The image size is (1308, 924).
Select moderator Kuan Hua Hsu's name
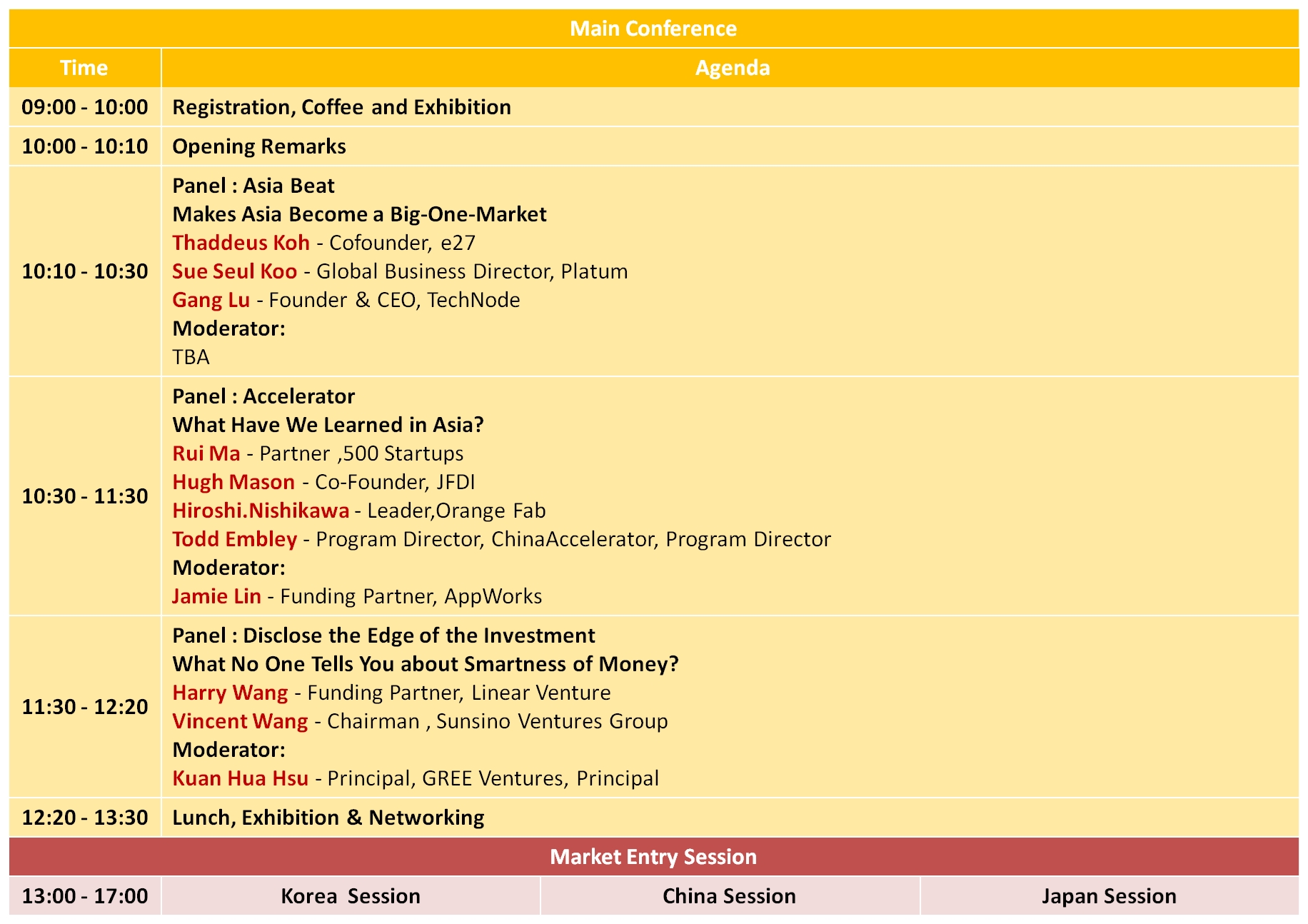[x=240, y=778]
